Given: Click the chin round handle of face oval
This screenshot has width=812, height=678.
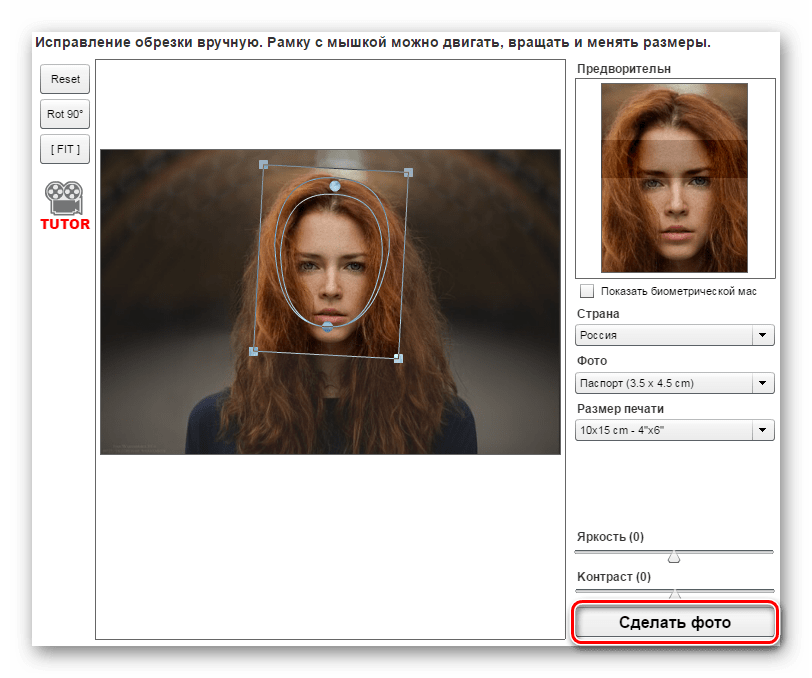Looking at the screenshot, I should click(328, 327).
